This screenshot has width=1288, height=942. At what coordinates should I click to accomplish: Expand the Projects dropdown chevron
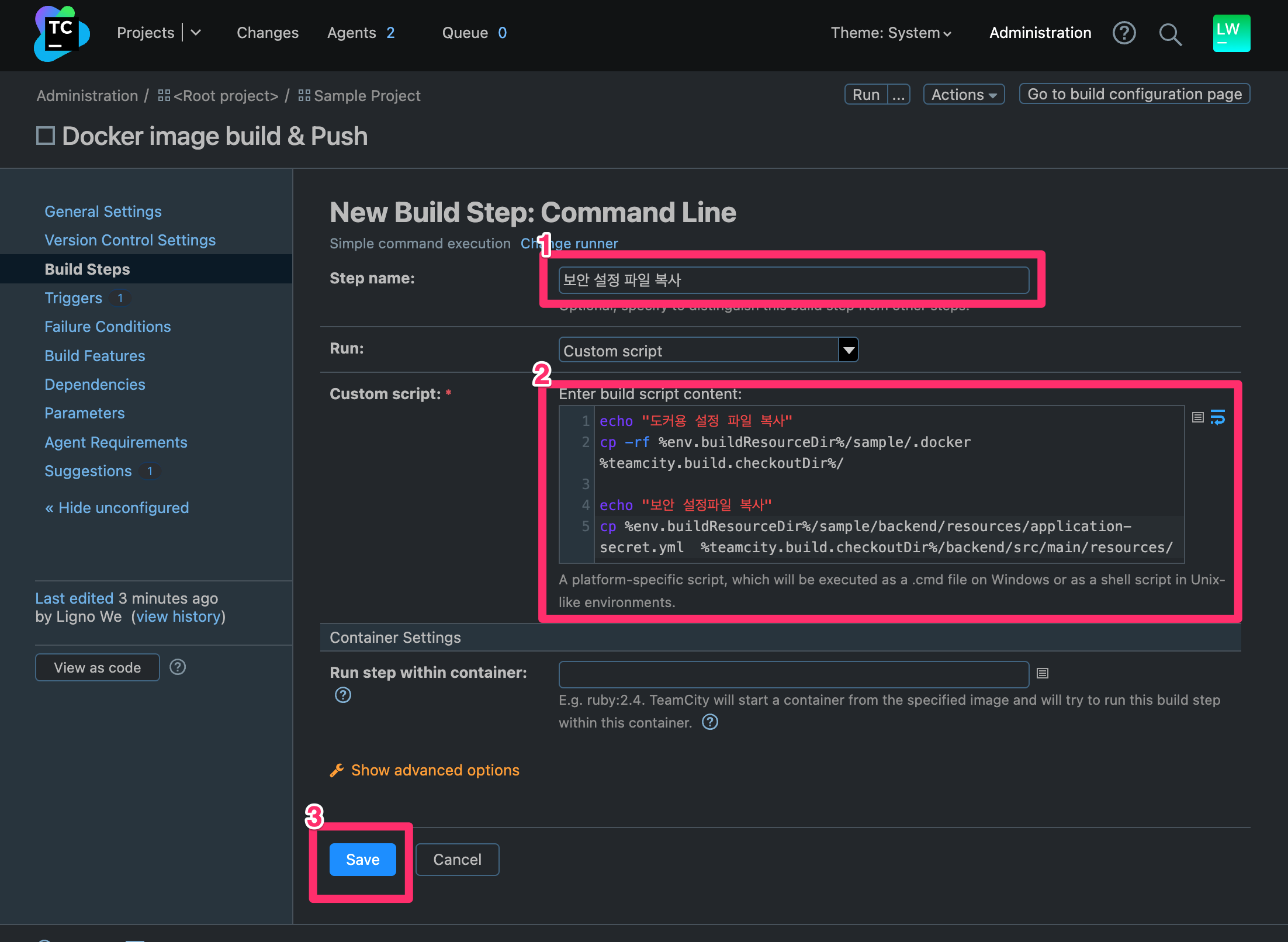pyautogui.click(x=196, y=33)
